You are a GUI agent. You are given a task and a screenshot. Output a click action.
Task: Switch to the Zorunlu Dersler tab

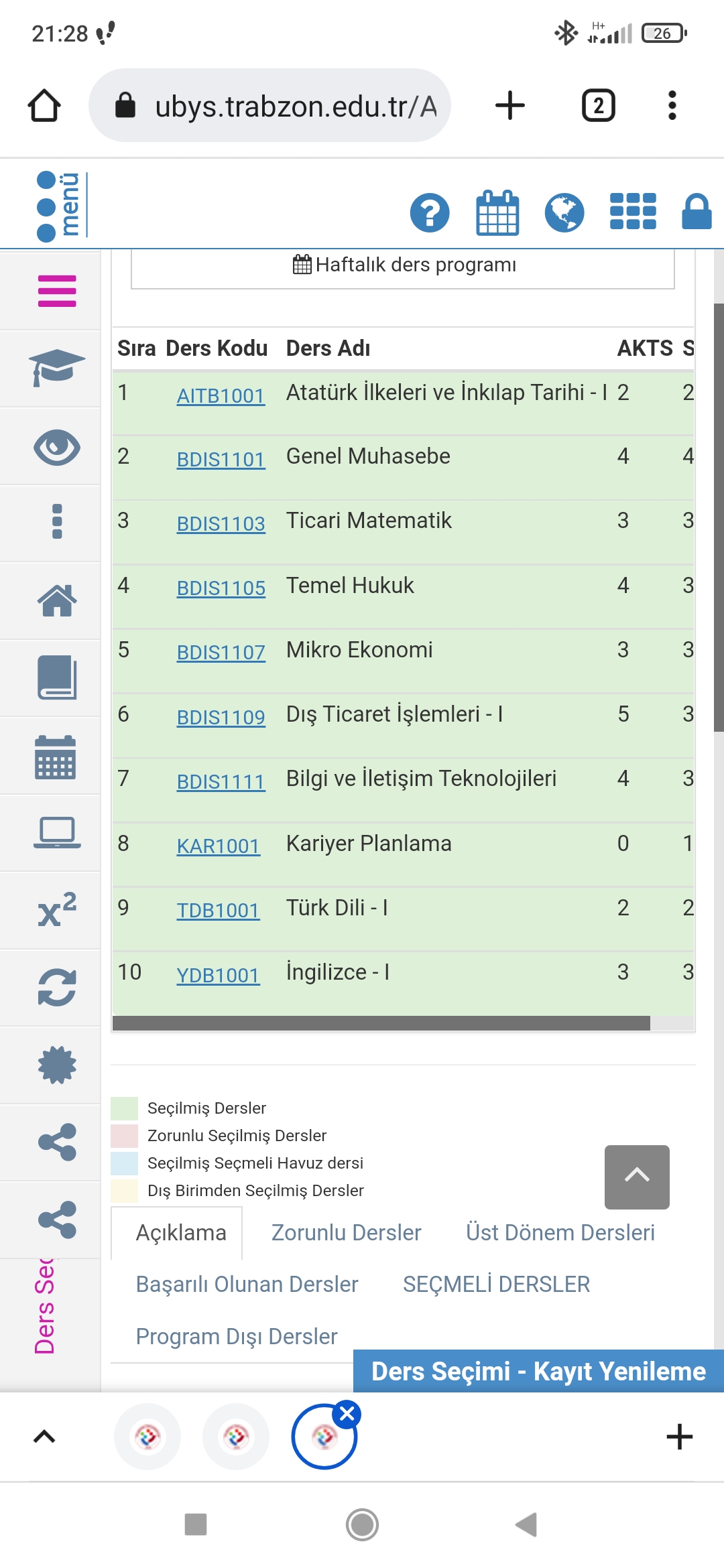point(346,1232)
